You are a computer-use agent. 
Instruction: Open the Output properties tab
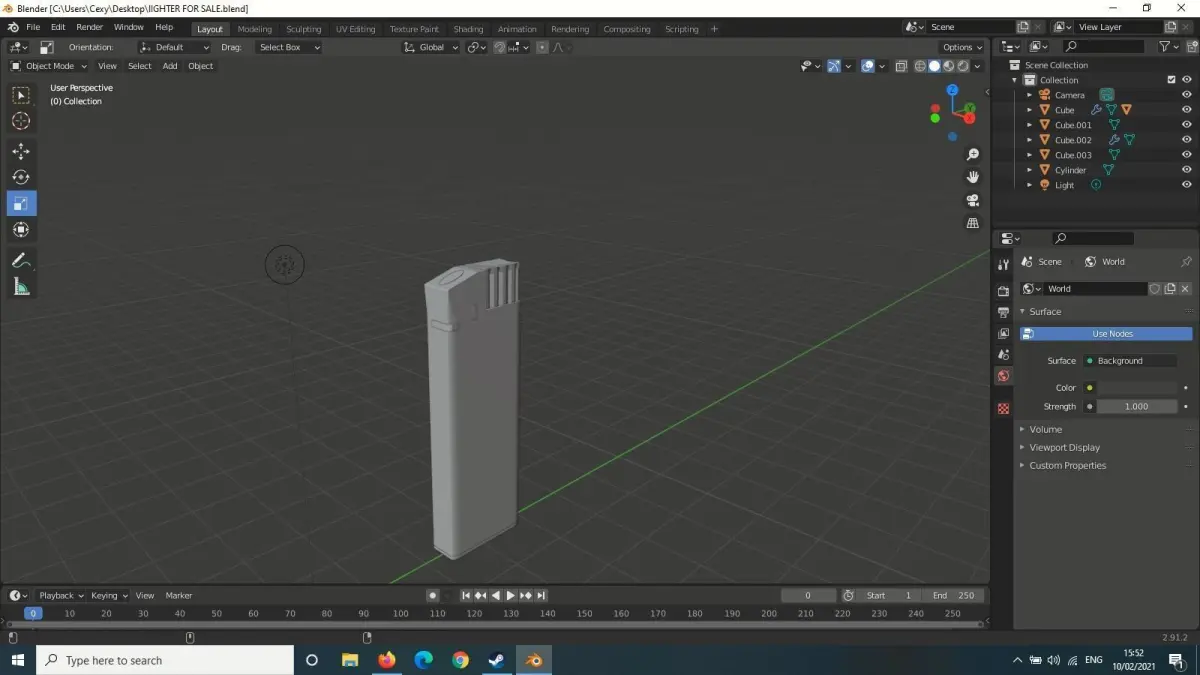[x=1004, y=312]
